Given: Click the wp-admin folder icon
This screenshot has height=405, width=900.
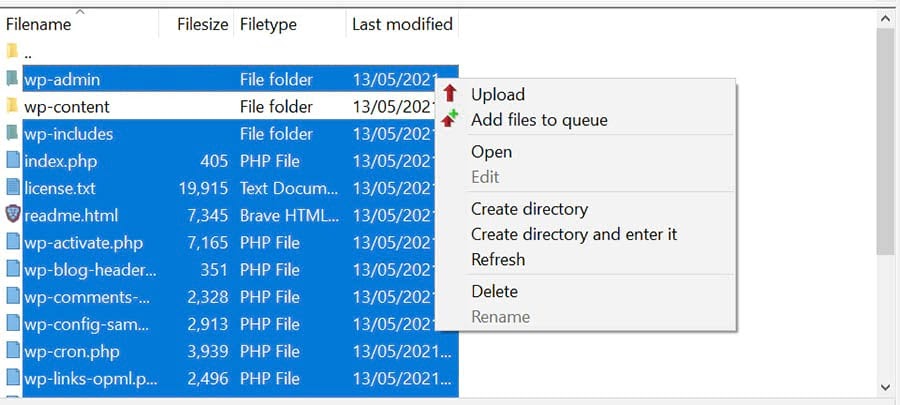Looking at the screenshot, I should point(12,79).
